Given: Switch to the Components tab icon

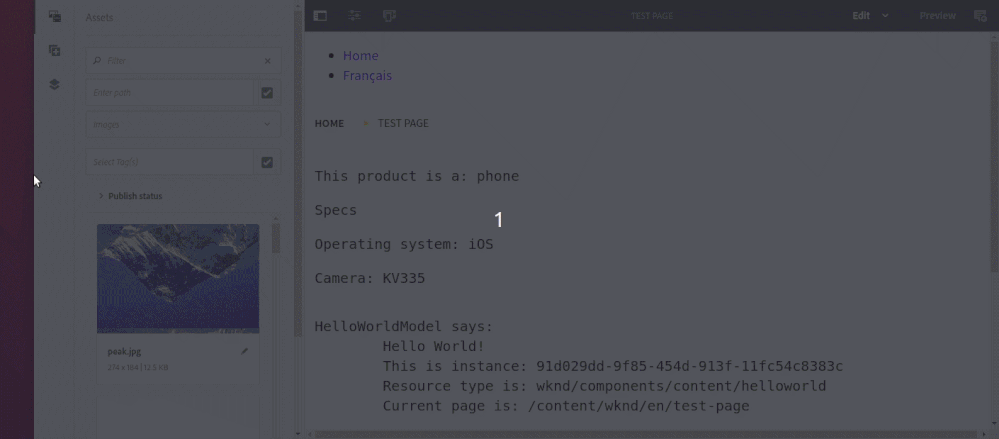Looking at the screenshot, I should click(x=55, y=51).
